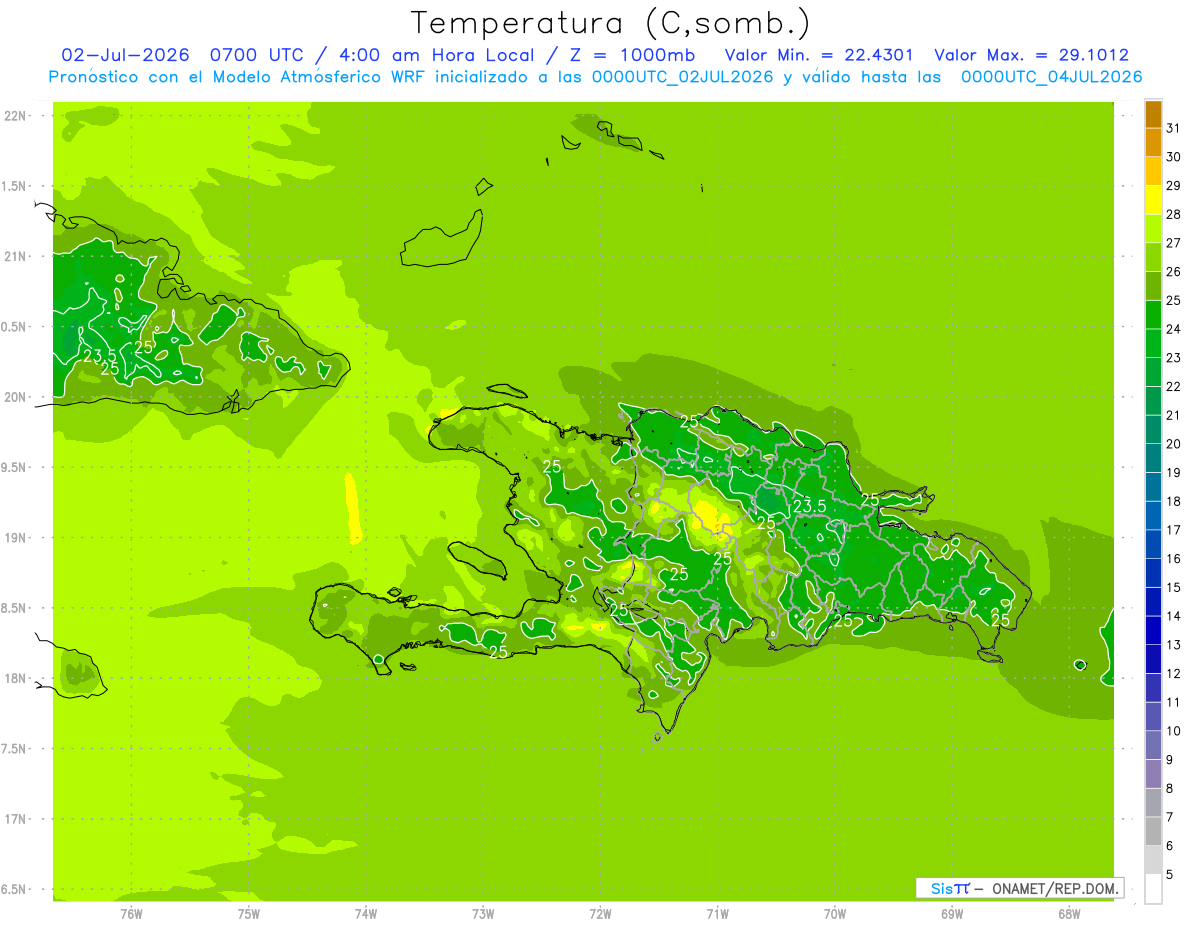Click the "Valor Max. = 29.1012" text
The image size is (1200, 927).
pos(1031,55)
